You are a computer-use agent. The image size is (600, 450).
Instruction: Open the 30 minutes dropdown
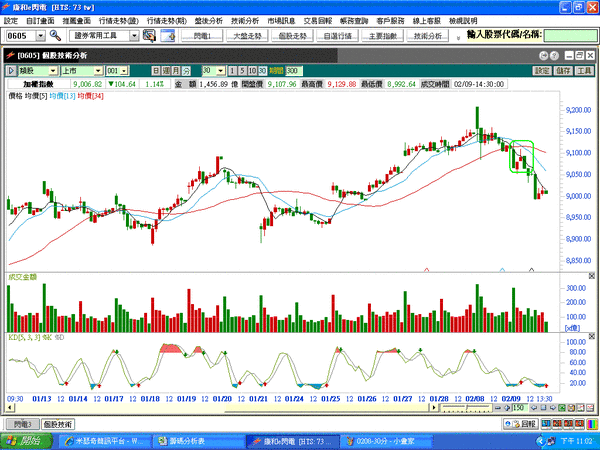point(221,71)
